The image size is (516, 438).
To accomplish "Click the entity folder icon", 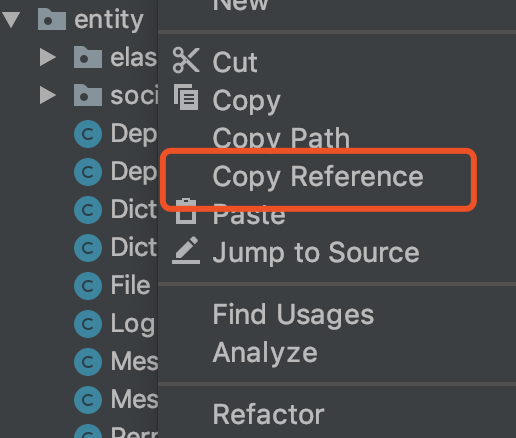I will pyautogui.click(x=51, y=19).
